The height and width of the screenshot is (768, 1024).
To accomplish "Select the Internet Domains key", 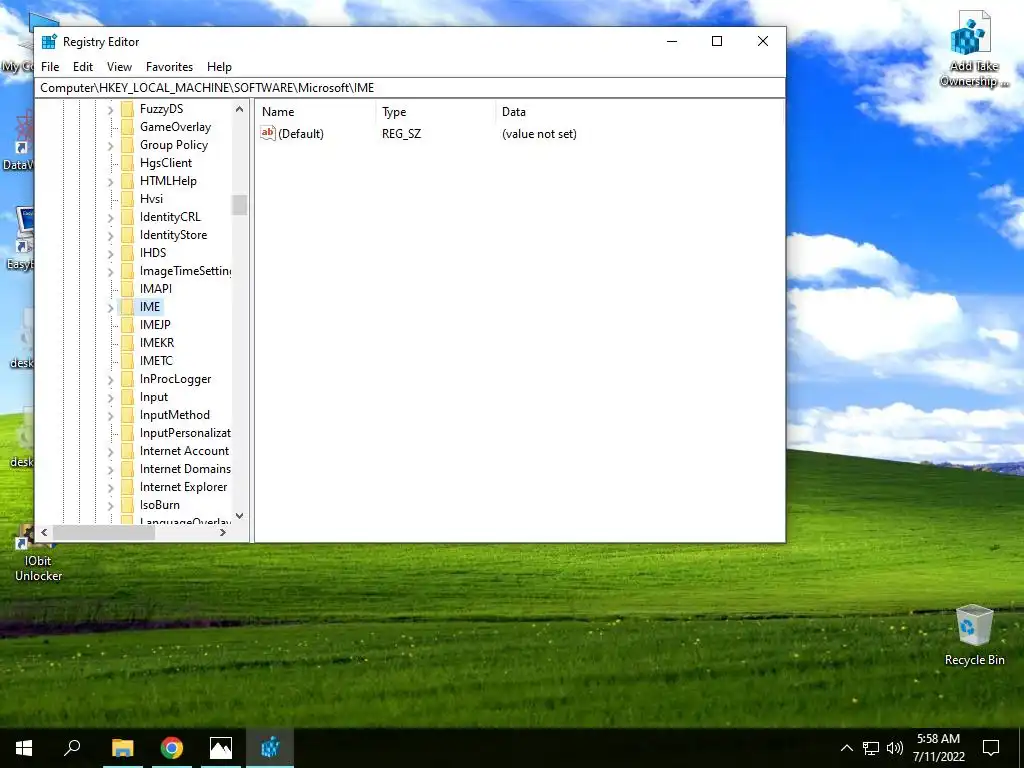I will point(185,469).
